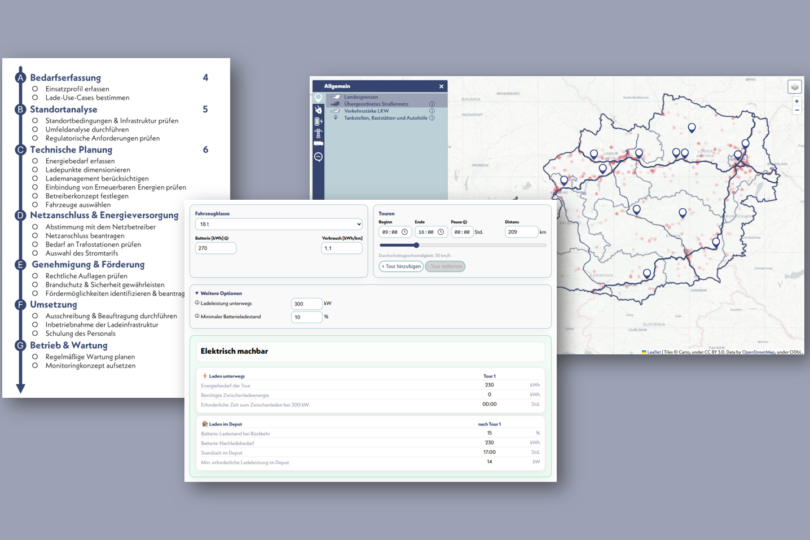The image size is (810, 540).
Task: Click info icon next to Verkehrsstärke LKW
Action: click(432, 110)
